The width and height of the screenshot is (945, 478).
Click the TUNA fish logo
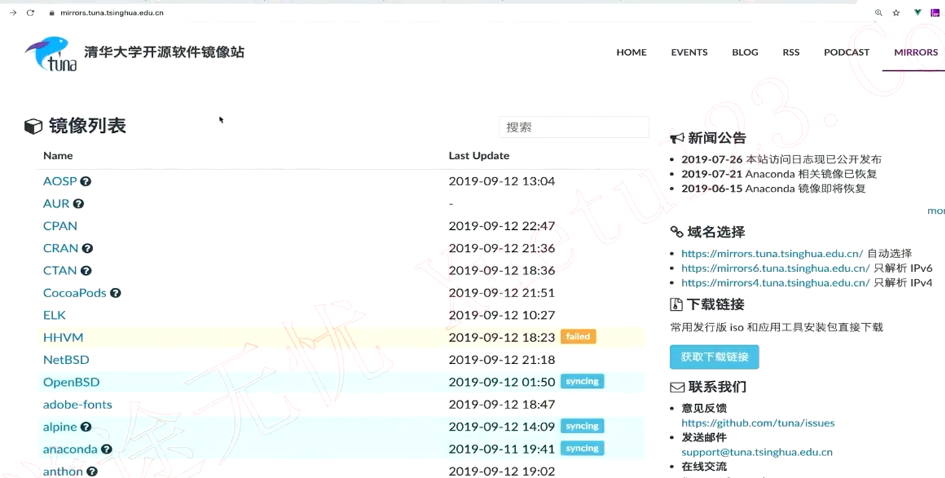coord(51,54)
